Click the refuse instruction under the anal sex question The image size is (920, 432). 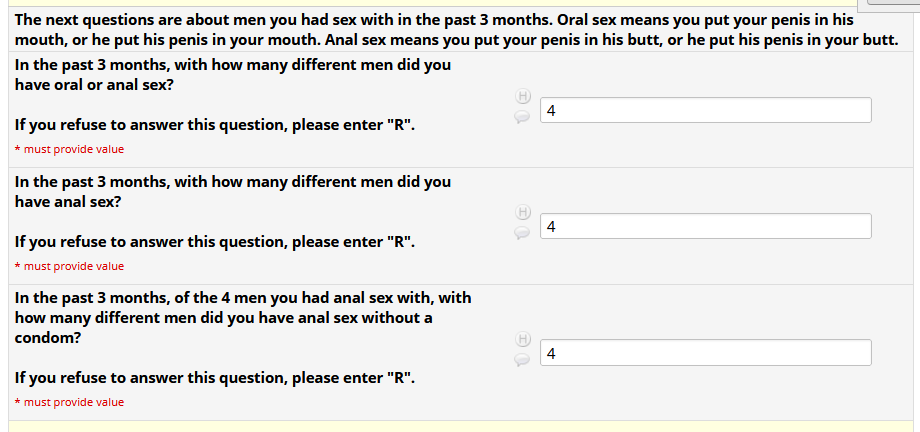(214, 242)
